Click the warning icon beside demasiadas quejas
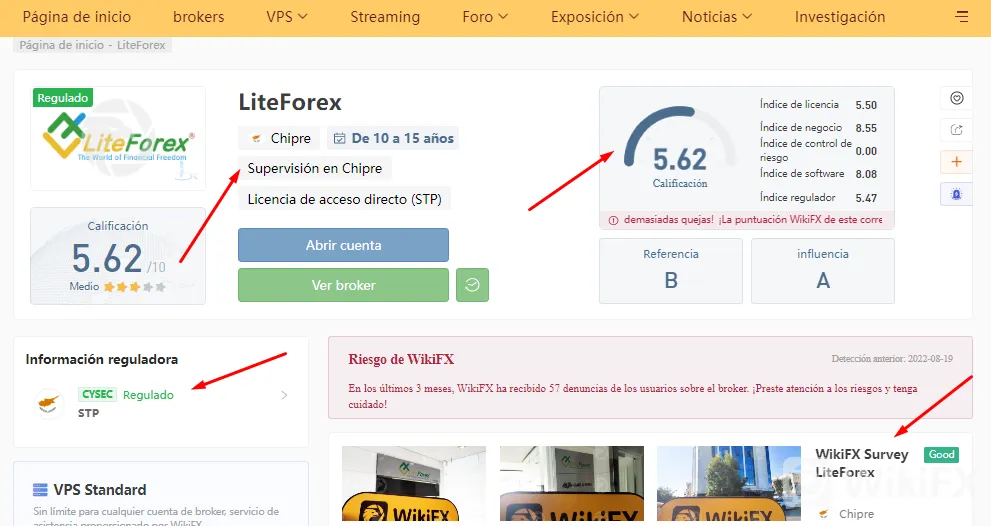This screenshot has height=526, width=991. (x=613, y=220)
